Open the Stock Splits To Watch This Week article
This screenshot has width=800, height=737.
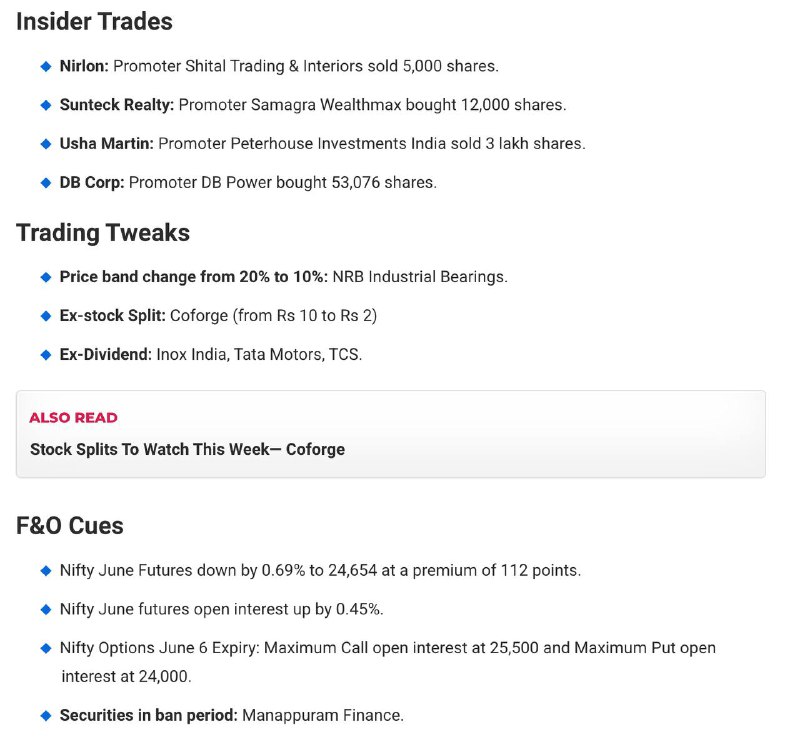pos(187,449)
